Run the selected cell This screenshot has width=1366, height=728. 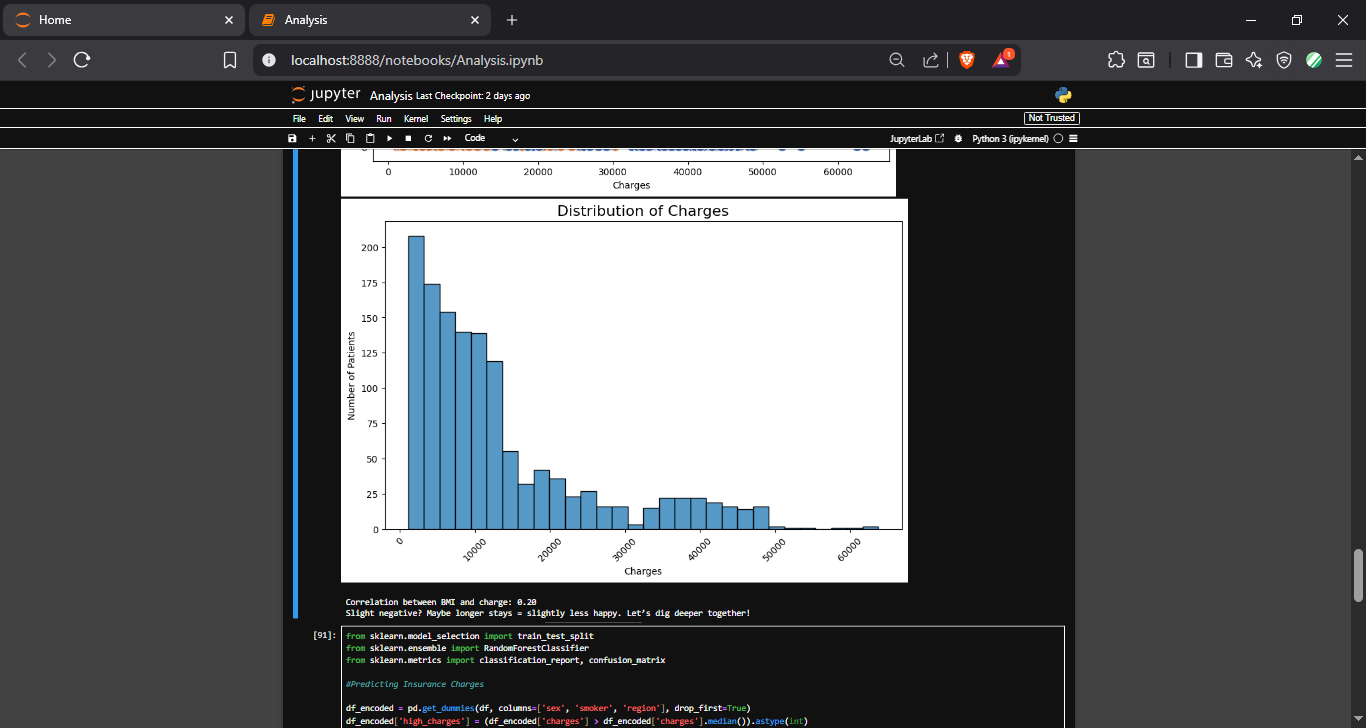[x=389, y=138]
